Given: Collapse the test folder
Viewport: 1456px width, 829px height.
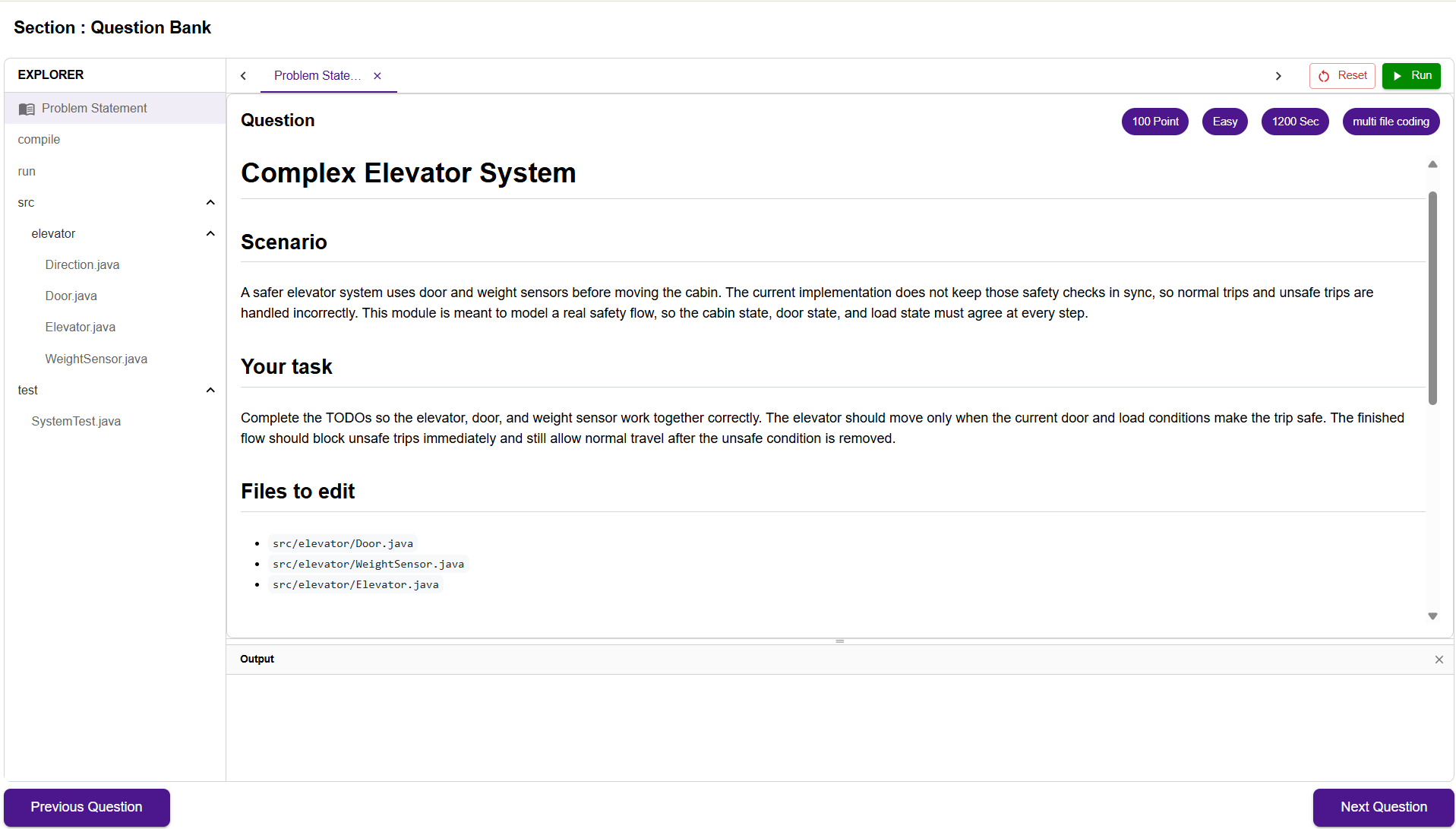Looking at the screenshot, I should coord(210,391).
